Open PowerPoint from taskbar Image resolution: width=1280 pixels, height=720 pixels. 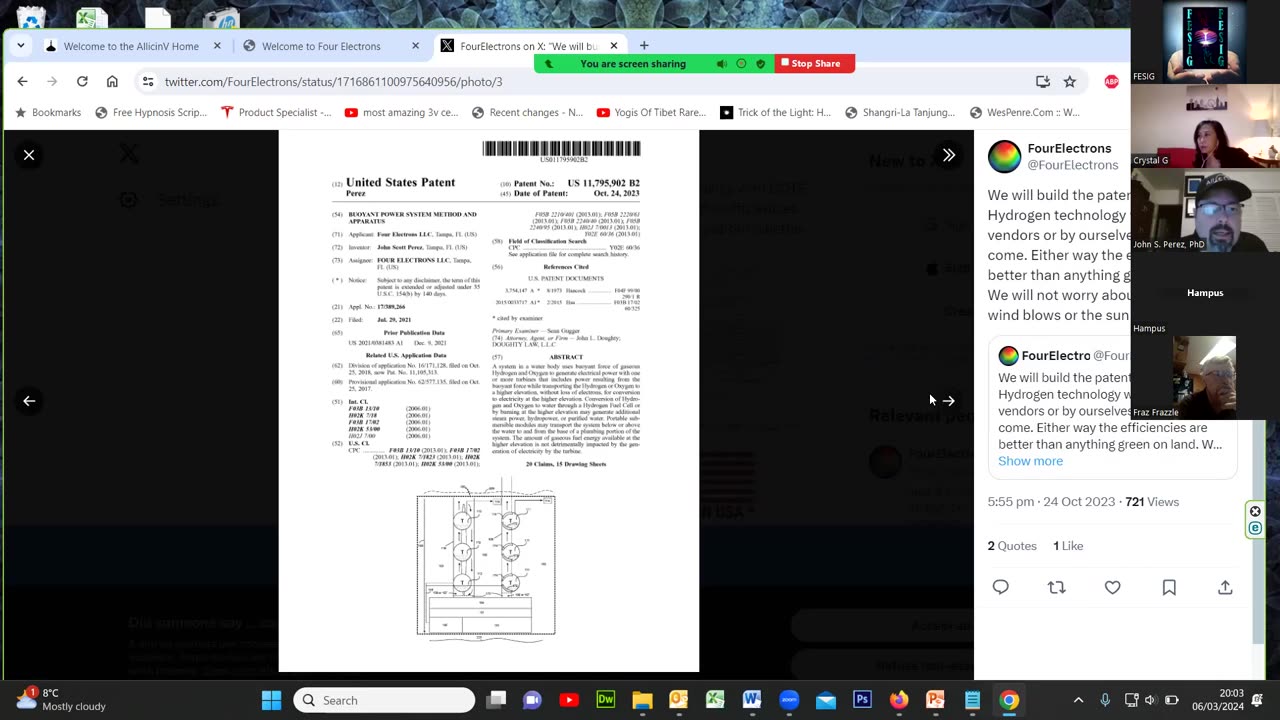[x=935, y=700]
